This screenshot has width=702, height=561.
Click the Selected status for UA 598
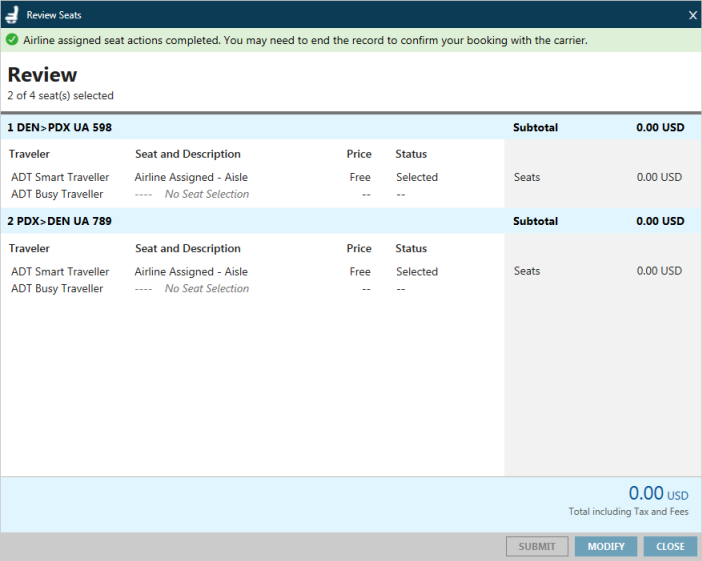tap(416, 178)
